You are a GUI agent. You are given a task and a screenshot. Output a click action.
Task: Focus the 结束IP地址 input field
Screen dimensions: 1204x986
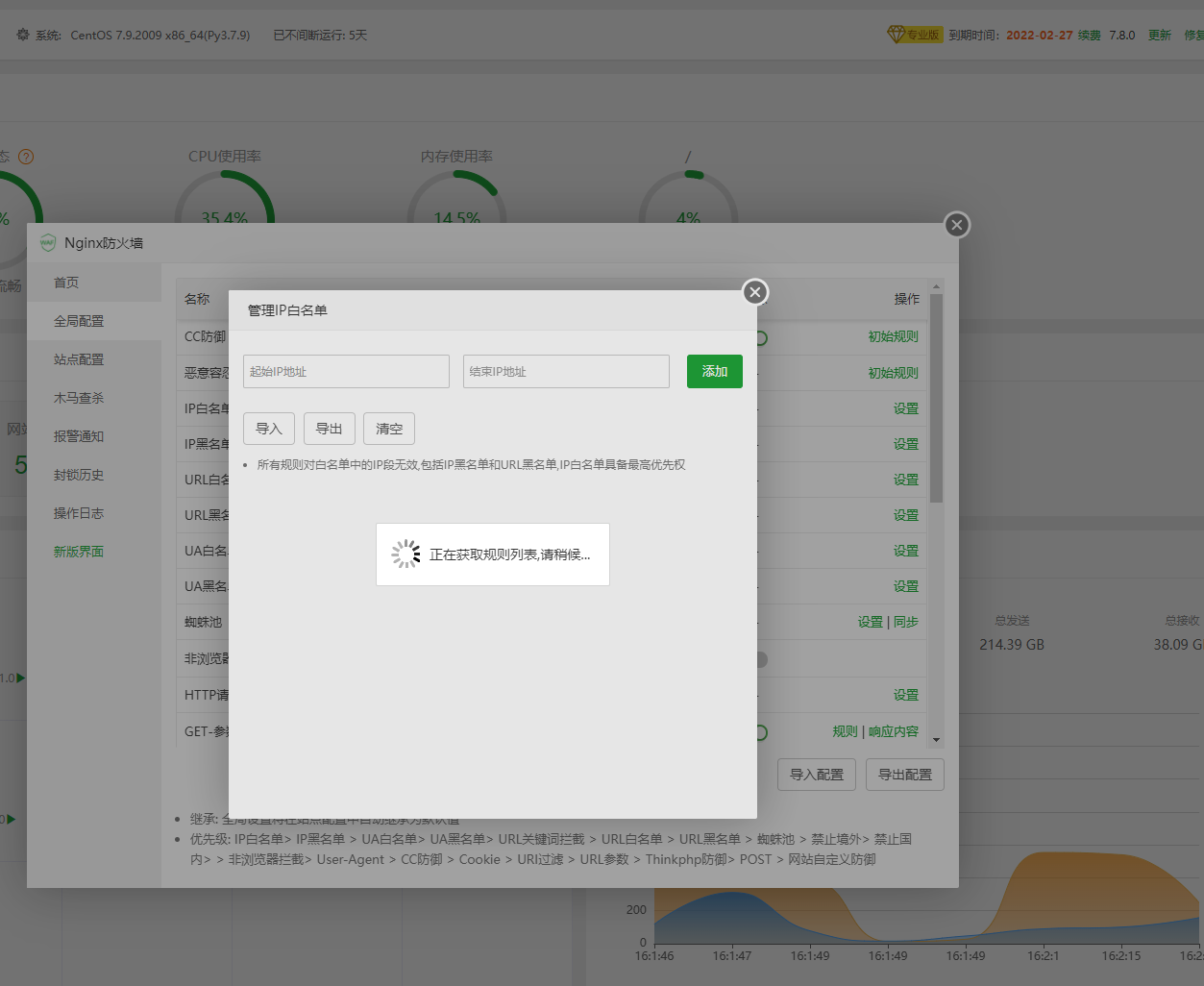click(x=566, y=371)
